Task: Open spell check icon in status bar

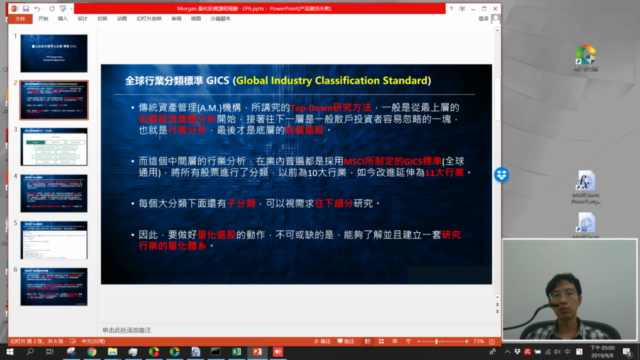Action: point(73,341)
